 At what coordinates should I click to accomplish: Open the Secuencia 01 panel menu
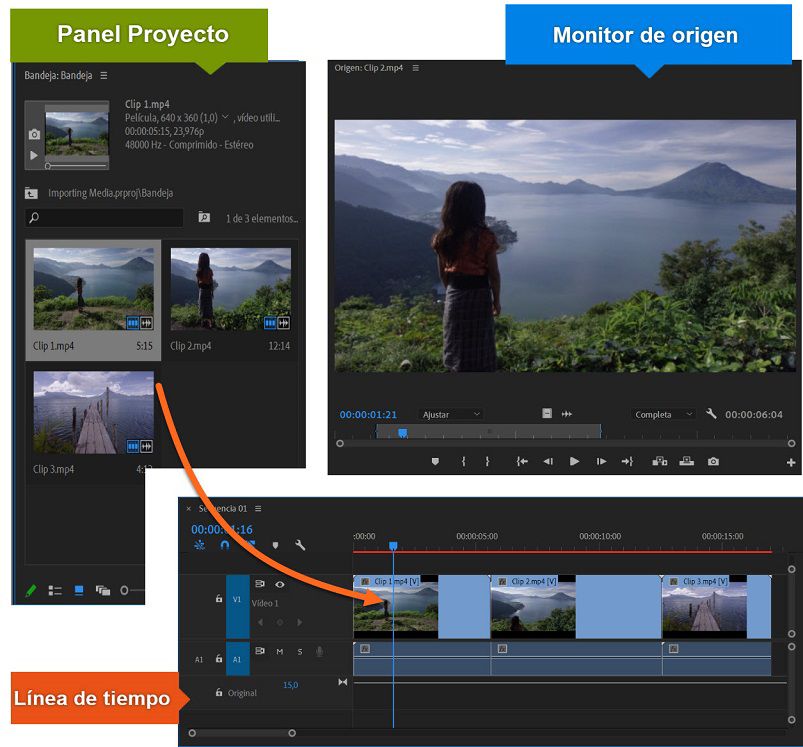tap(258, 508)
